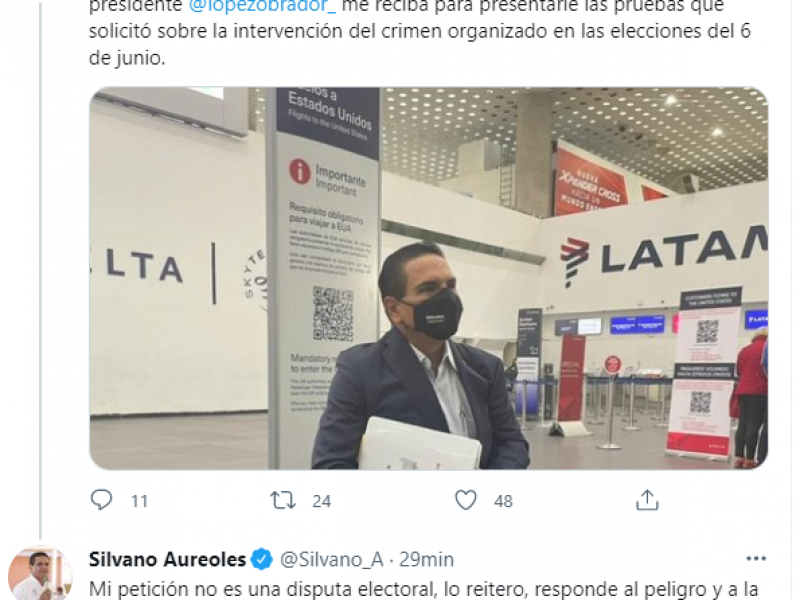Click the blue verified badge
This screenshot has height=600, width=800.
[x=262, y=559]
